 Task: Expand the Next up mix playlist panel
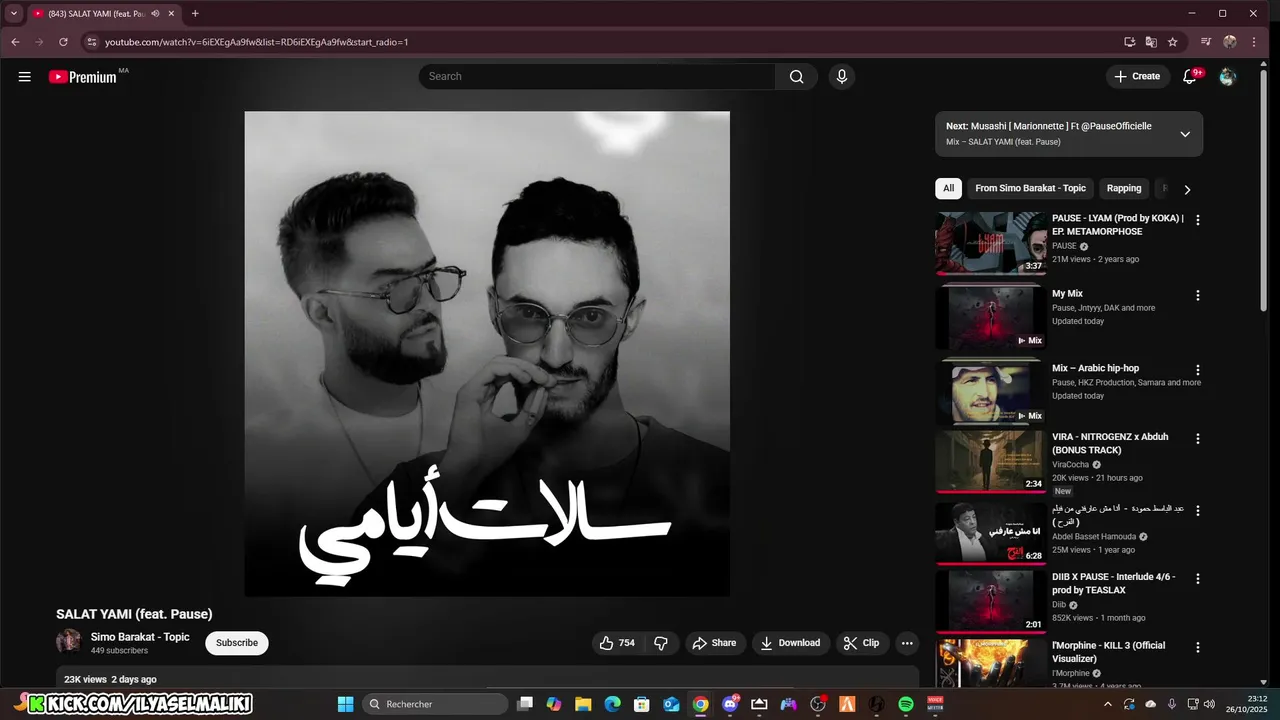click(1185, 134)
